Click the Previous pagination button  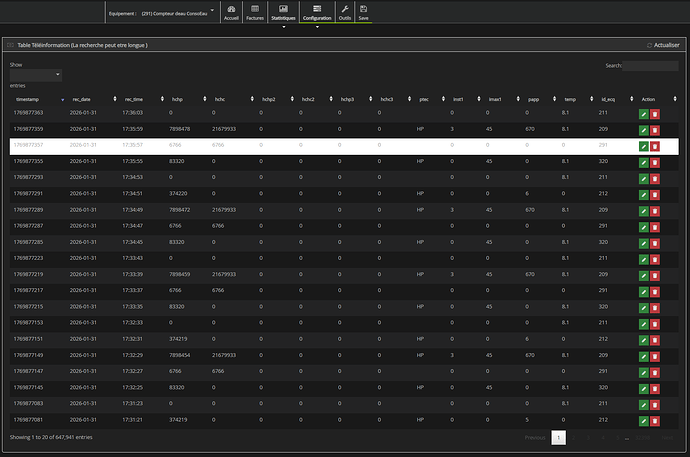535,437
